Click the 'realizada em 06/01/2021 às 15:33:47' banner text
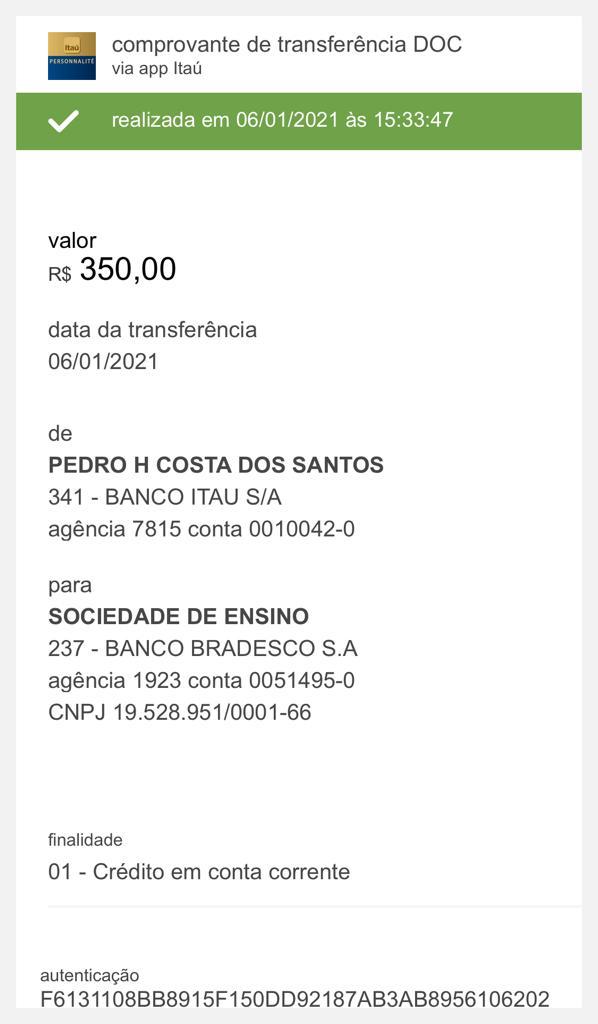This screenshot has height=1024, width=598. [x=282, y=120]
